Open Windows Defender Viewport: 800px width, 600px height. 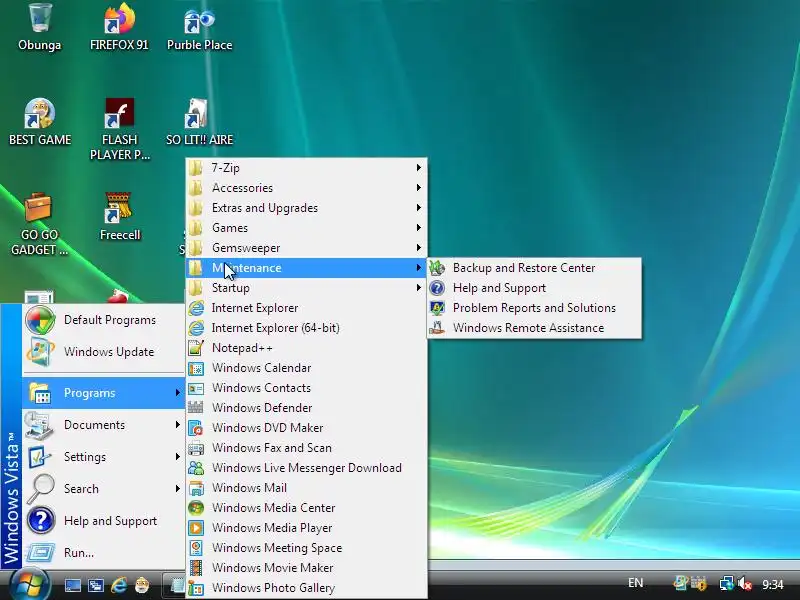306,408
